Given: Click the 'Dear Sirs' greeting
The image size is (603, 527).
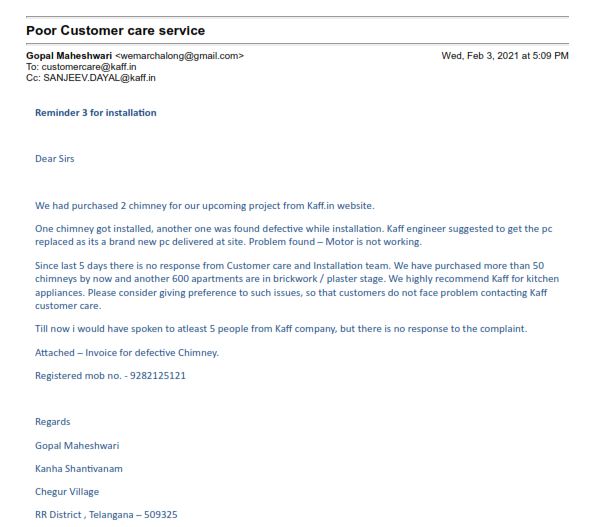Looking at the screenshot, I should (x=55, y=159).
